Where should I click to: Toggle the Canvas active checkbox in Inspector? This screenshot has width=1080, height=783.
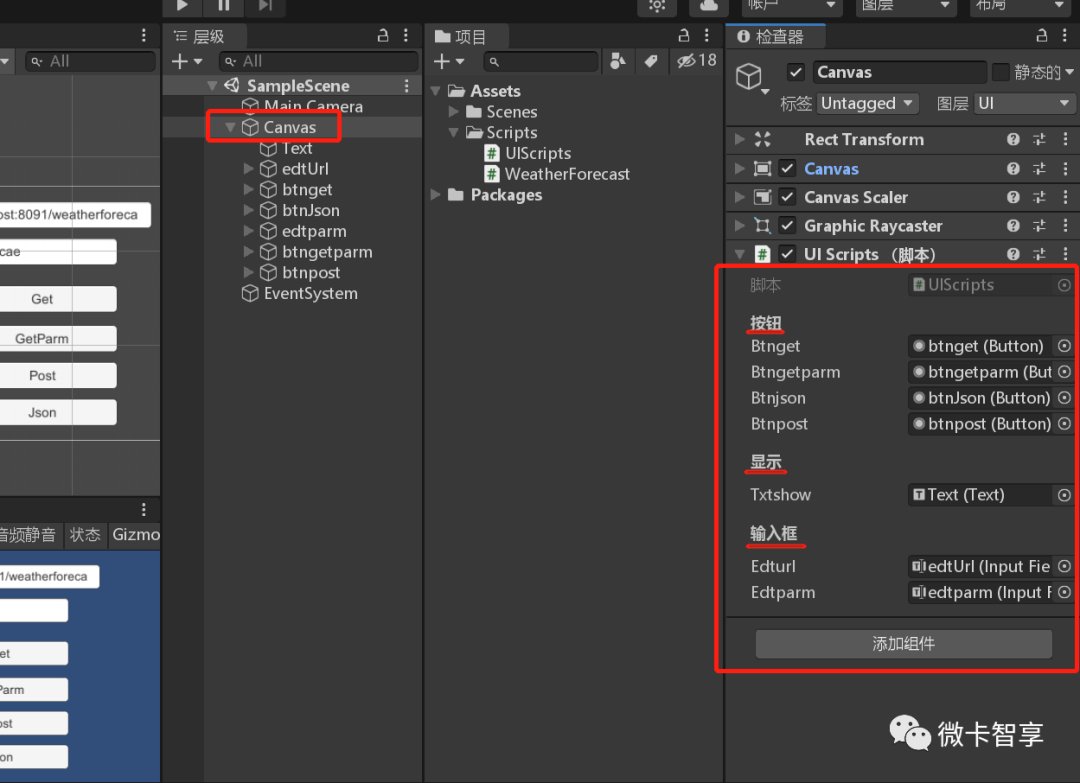tap(796, 71)
